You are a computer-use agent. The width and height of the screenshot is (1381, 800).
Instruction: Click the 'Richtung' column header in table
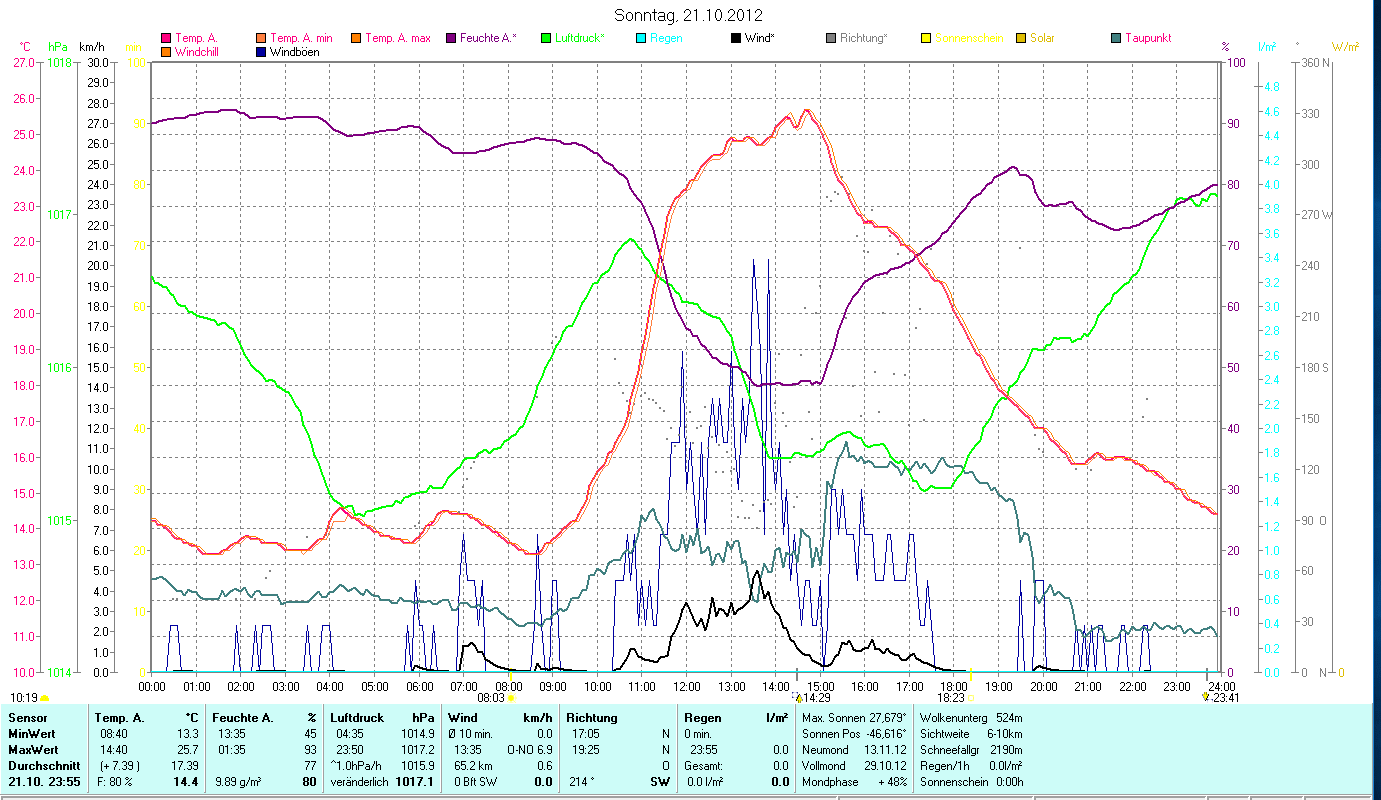592,717
